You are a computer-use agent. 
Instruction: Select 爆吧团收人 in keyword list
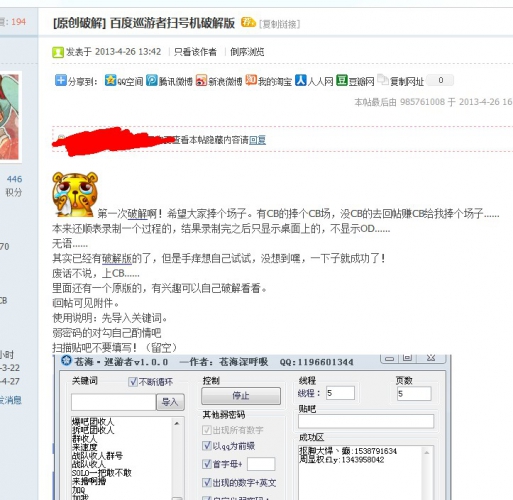point(93,422)
